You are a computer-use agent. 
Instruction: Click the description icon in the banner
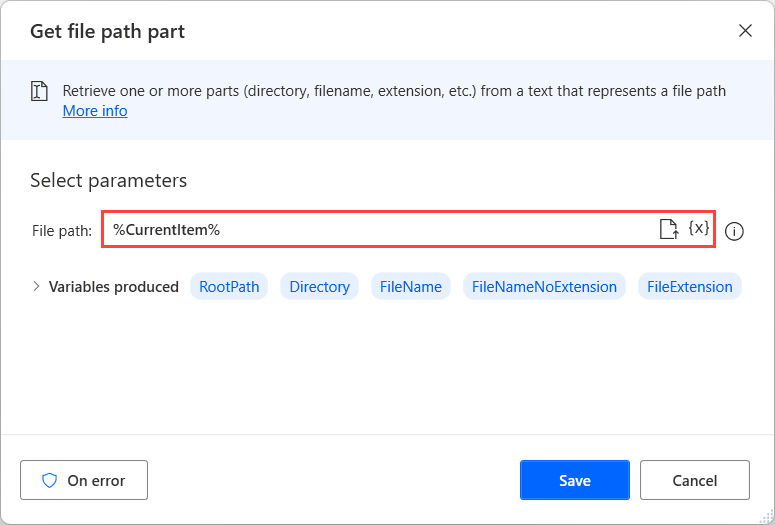[40, 92]
